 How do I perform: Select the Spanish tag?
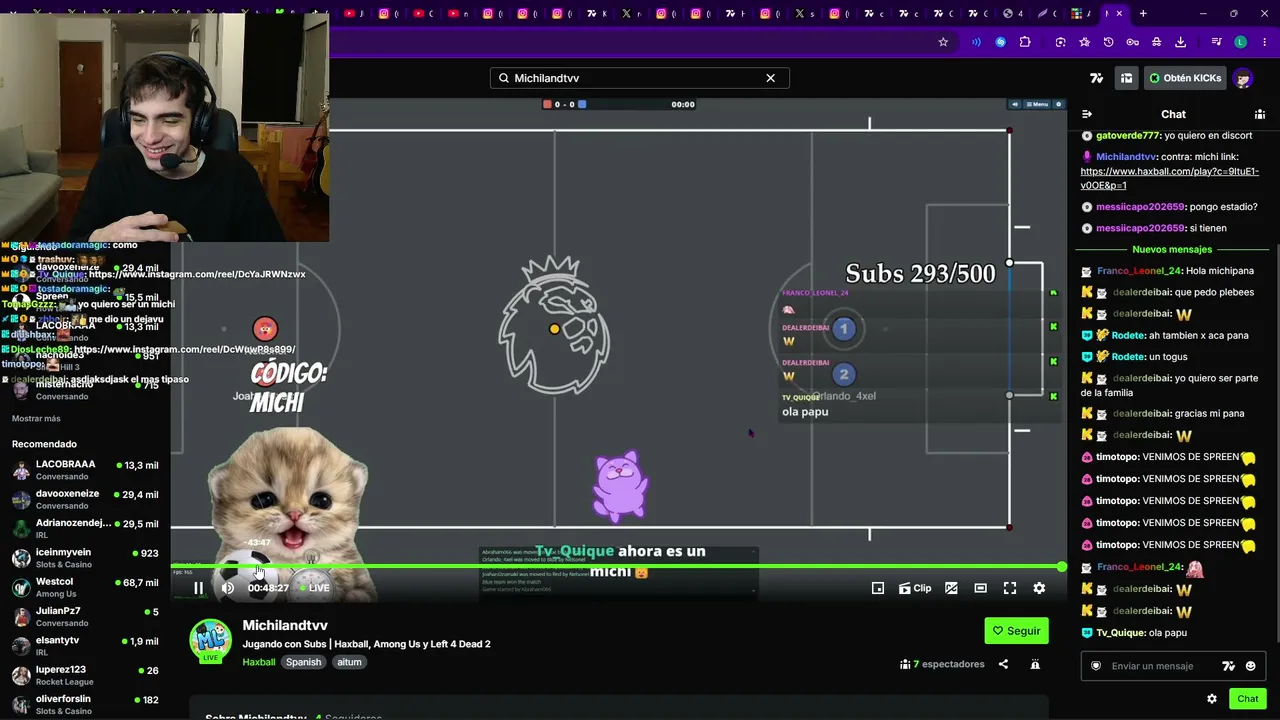click(303, 662)
